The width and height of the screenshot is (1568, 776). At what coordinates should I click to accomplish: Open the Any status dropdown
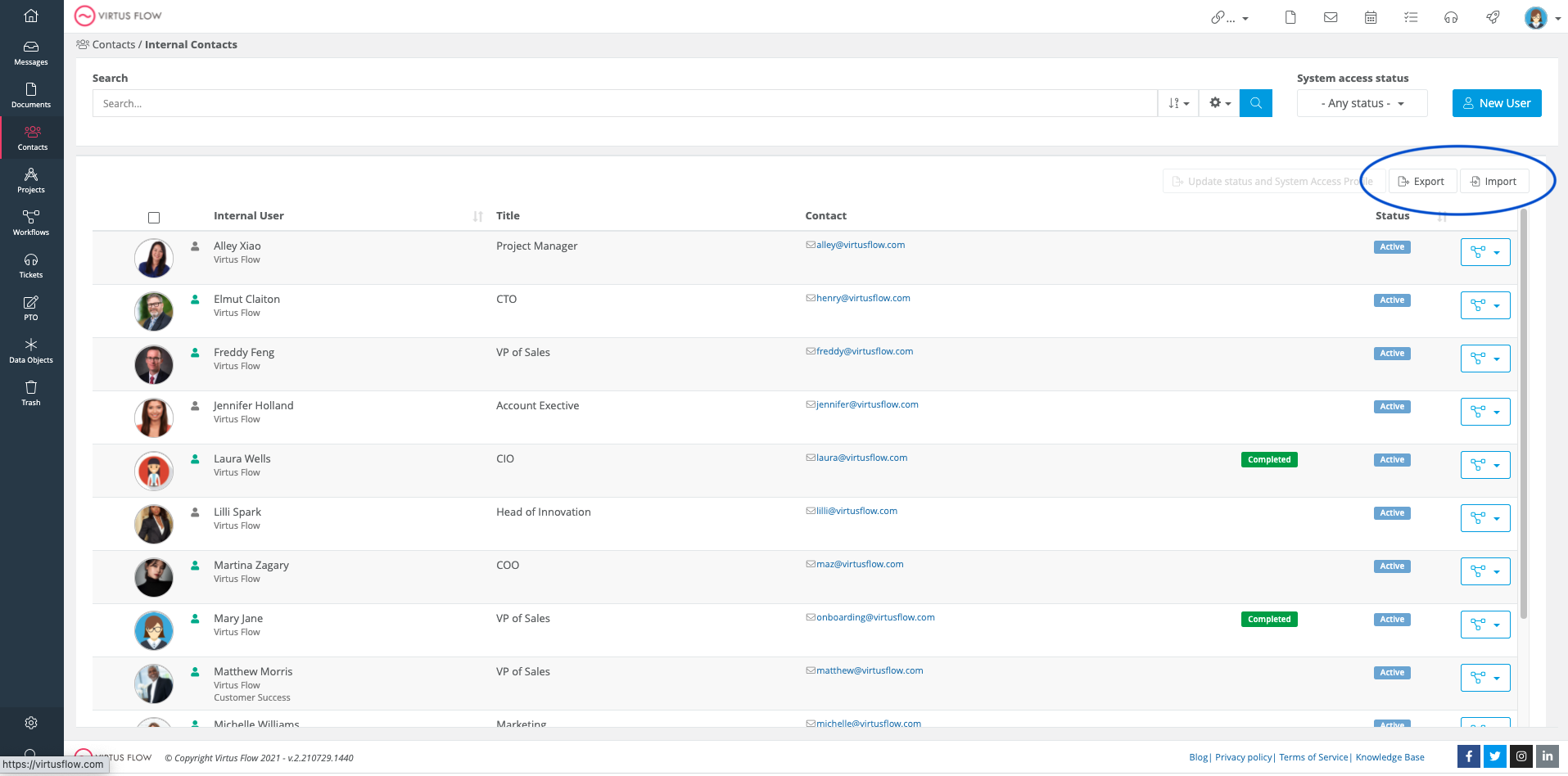[x=1361, y=103]
